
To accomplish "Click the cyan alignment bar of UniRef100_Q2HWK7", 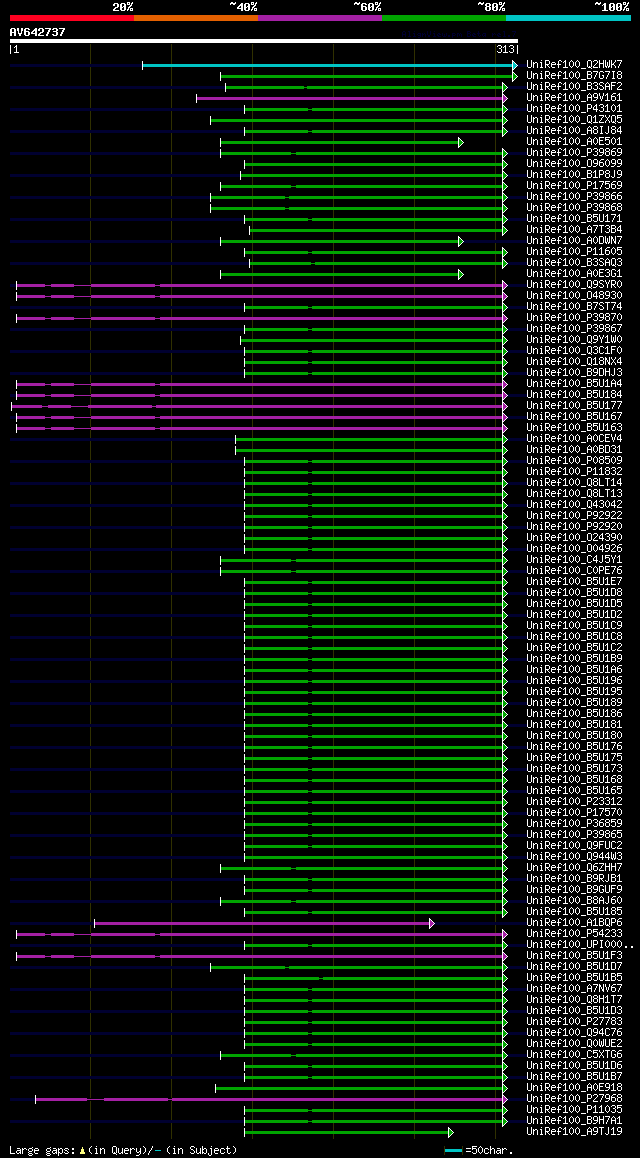I will [x=330, y=65].
